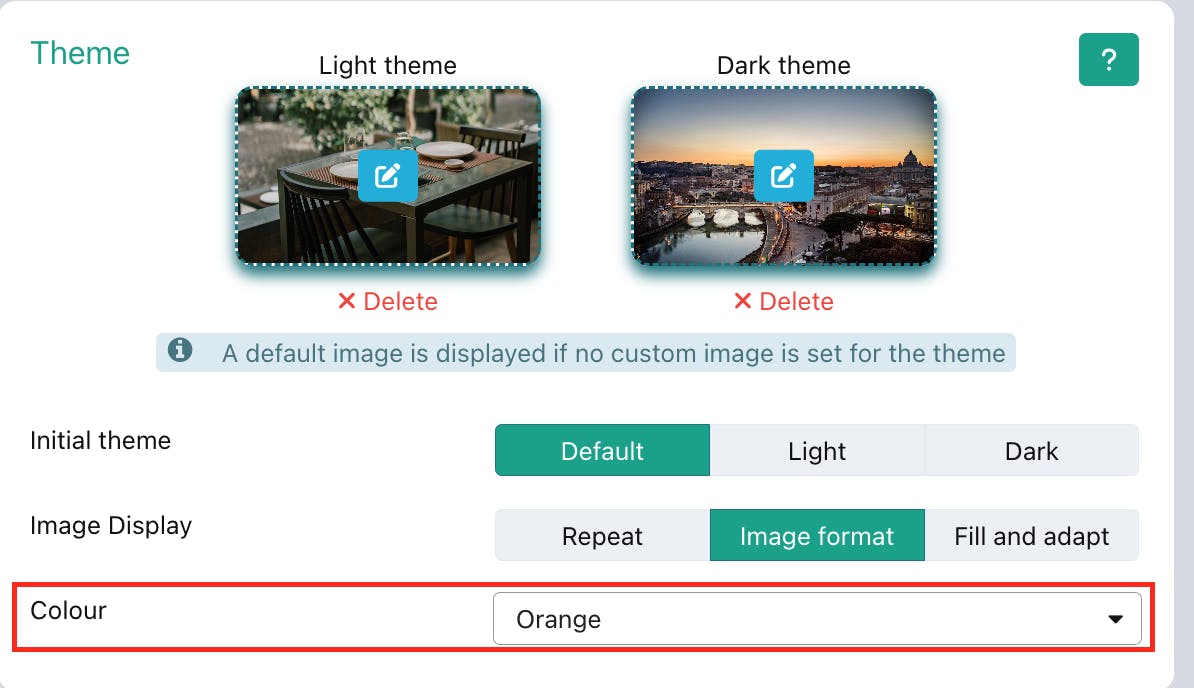This screenshot has height=688, width=1194.
Task: Click the Theme section heading
Action: pos(80,53)
